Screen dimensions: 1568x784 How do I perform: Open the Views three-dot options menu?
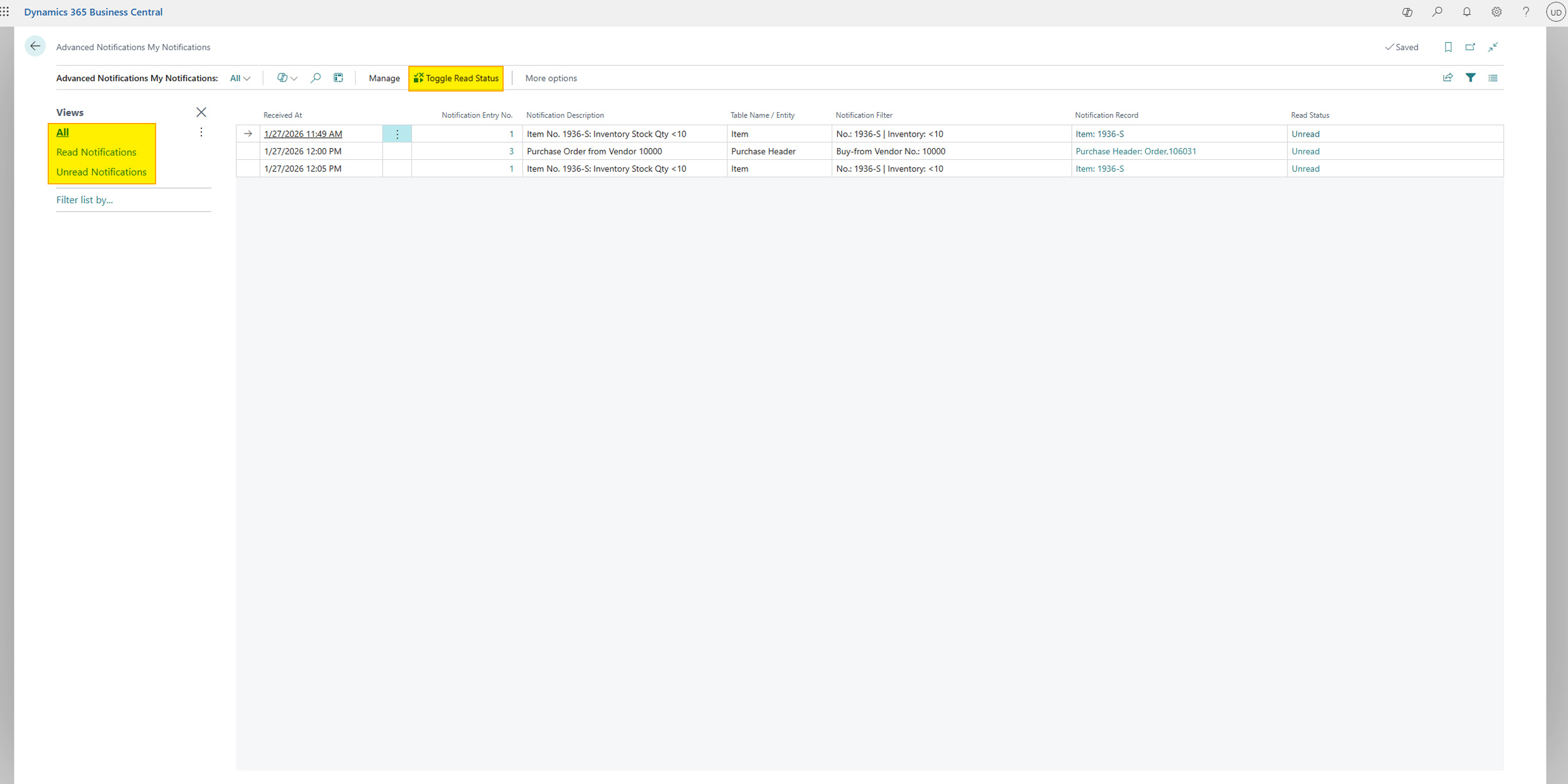(201, 132)
